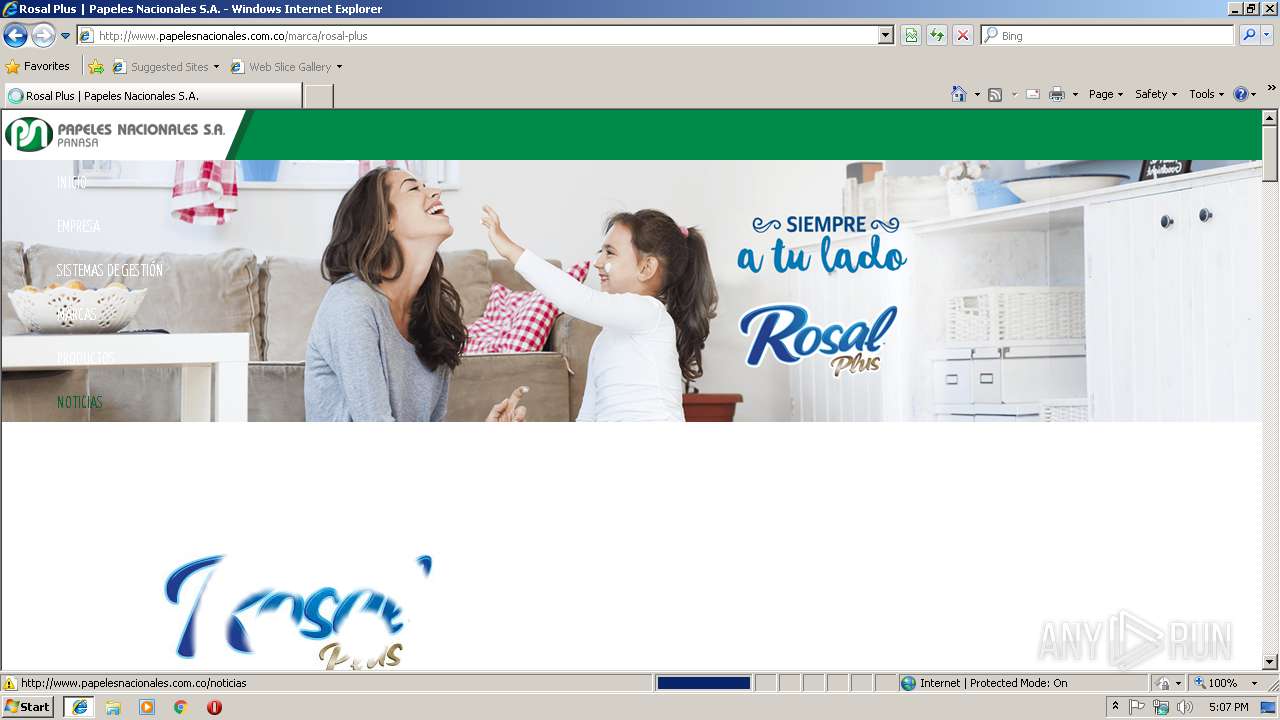Open SISTEMAS DE GESTIÓN menu item

[x=109, y=271]
